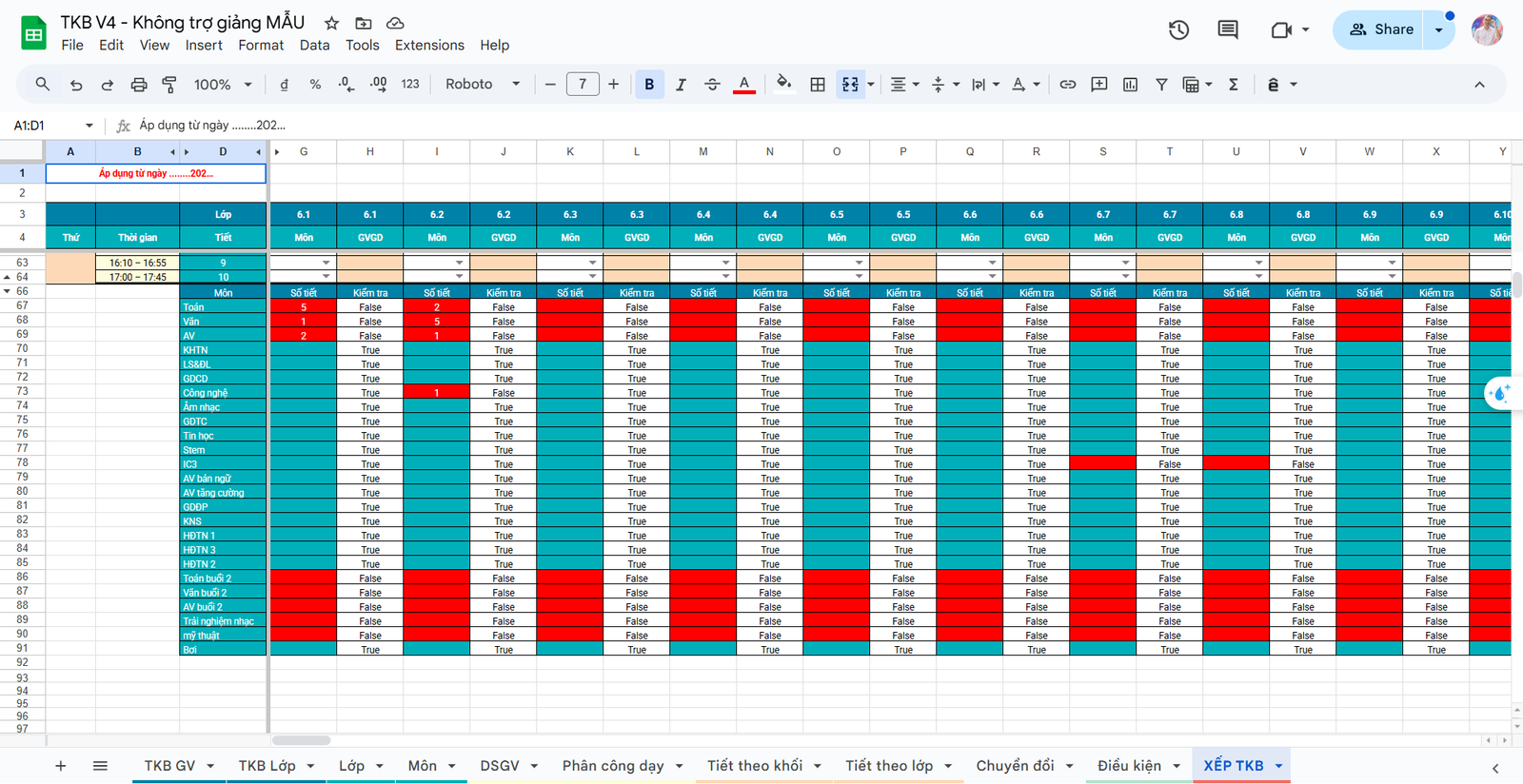This screenshot has width=1523, height=784.
Task: Expand hidden columns left of column G
Action: [277, 151]
